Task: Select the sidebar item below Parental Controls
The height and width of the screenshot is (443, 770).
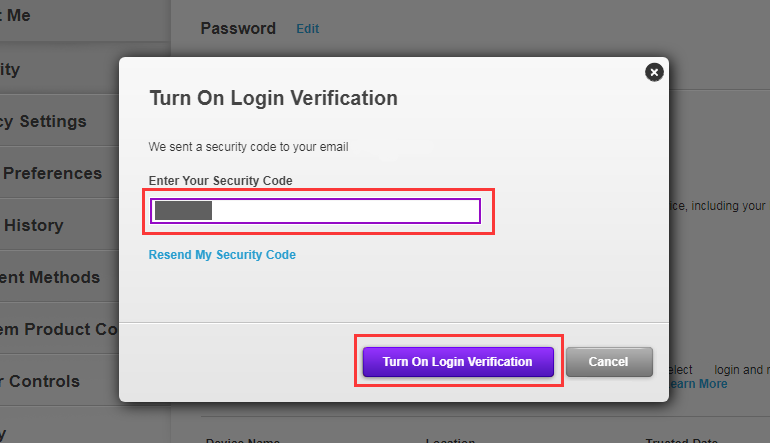Action: coord(10,430)
